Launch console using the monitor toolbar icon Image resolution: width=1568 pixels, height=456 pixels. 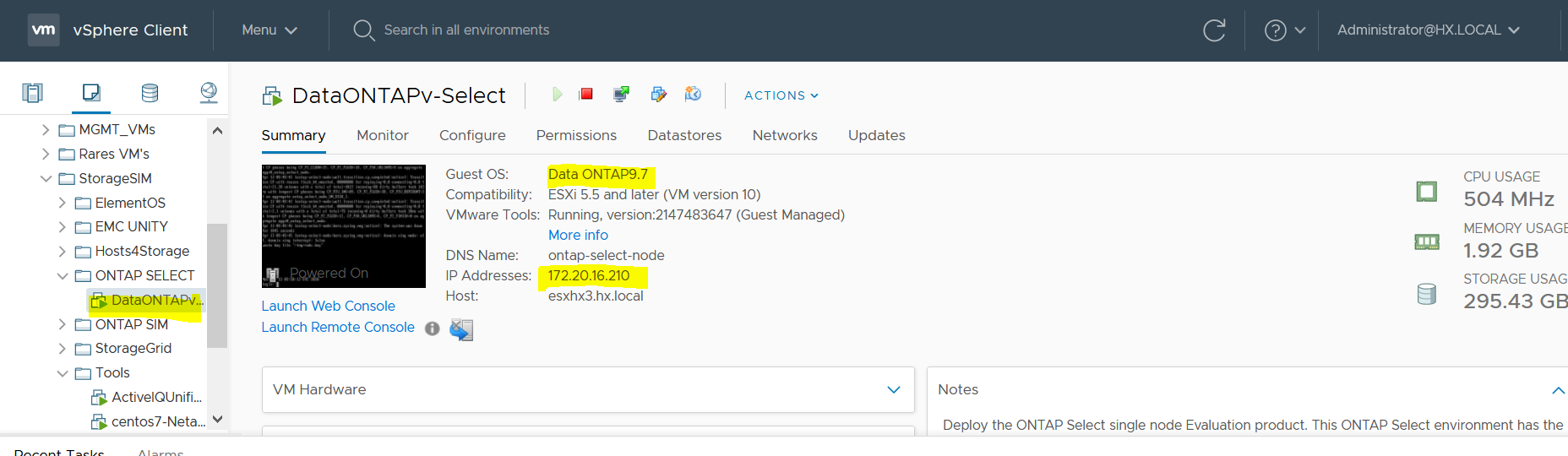click(x=621, y=95)
